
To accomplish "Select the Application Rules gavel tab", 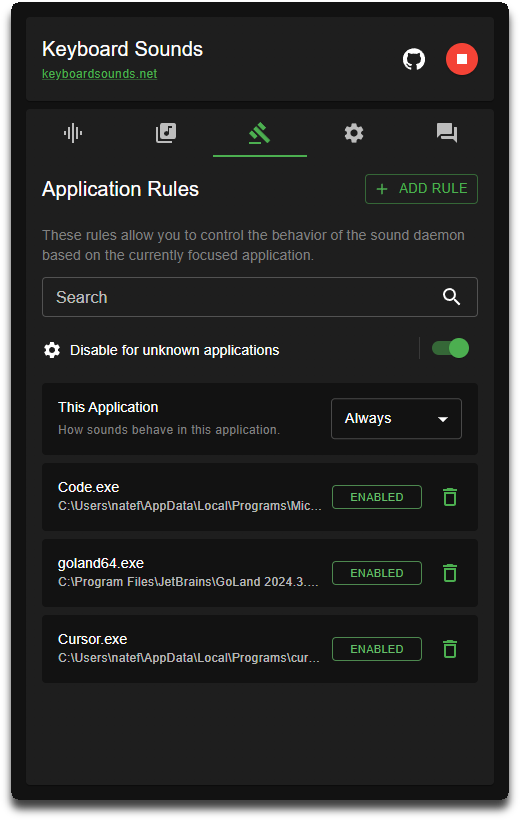I will click(259, 133).
